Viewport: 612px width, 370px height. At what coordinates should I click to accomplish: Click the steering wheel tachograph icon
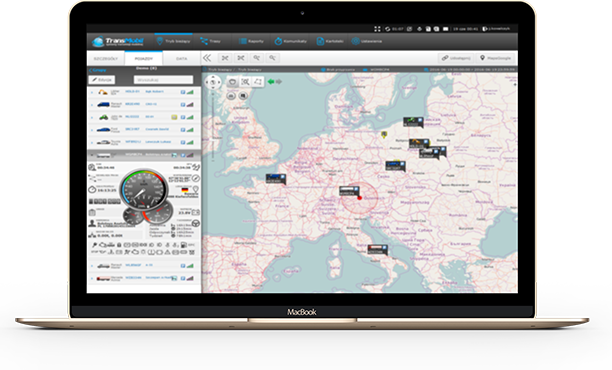196,223
